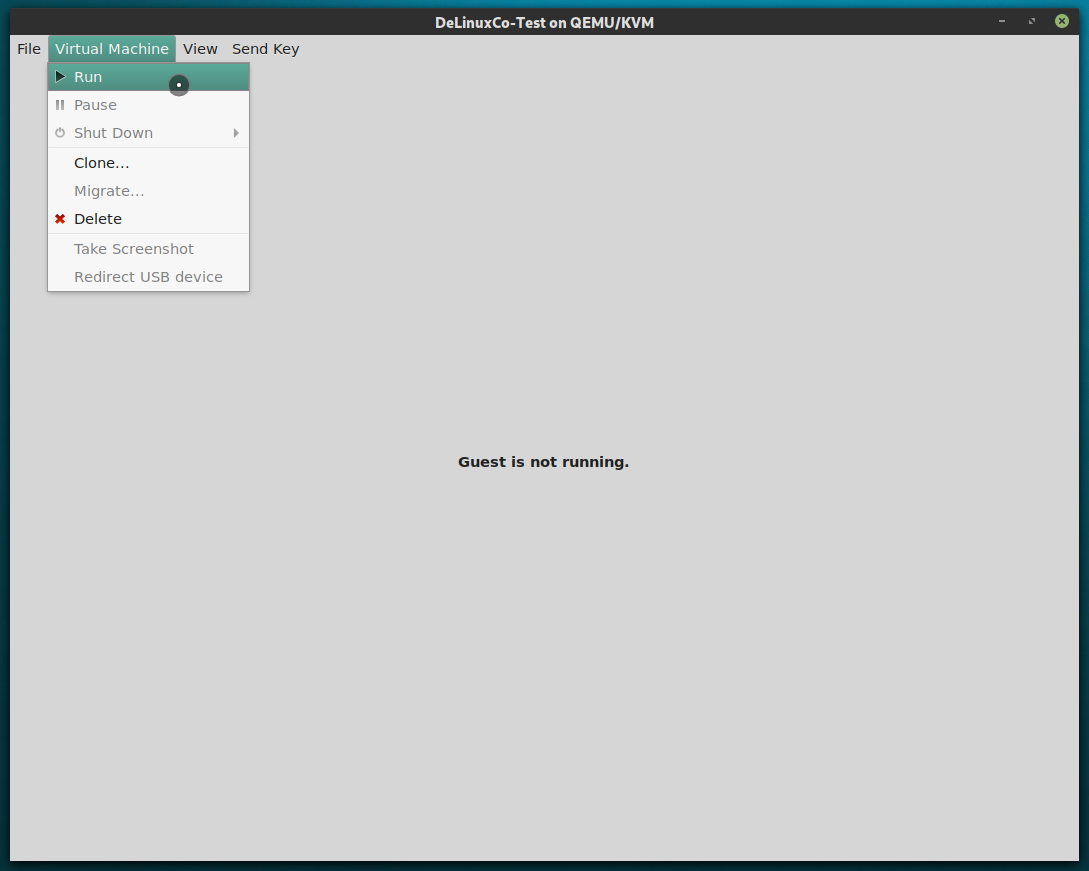Minimize the virtual machine window
Viewport: 1089px width, 871px height.
tap(1001, 22)
